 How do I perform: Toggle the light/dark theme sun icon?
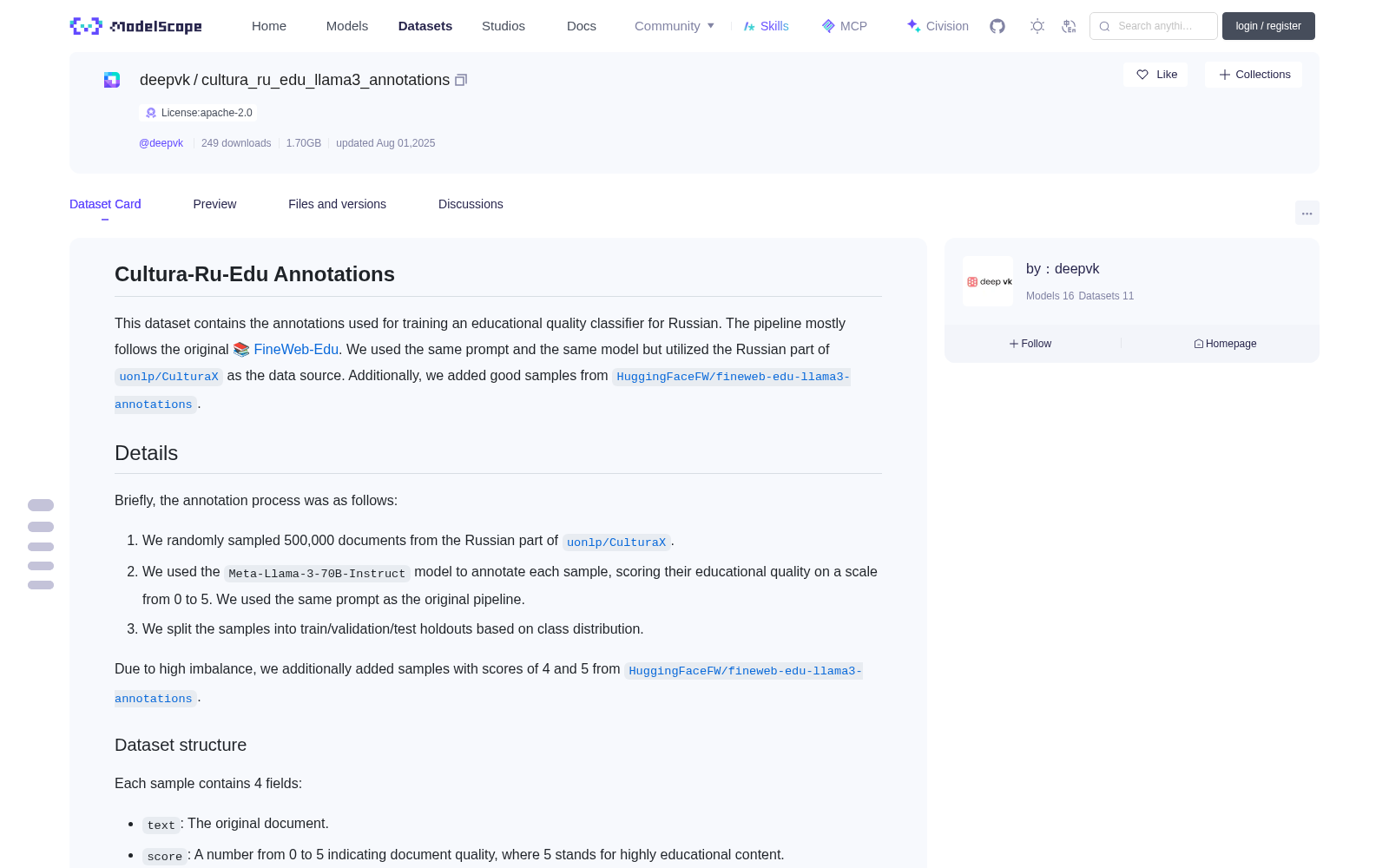[x=1037, y=26]
